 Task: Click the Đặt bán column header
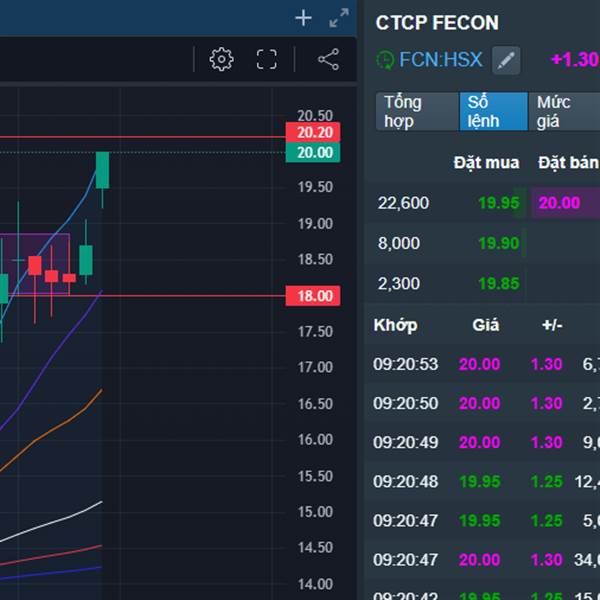pos(569,163)
